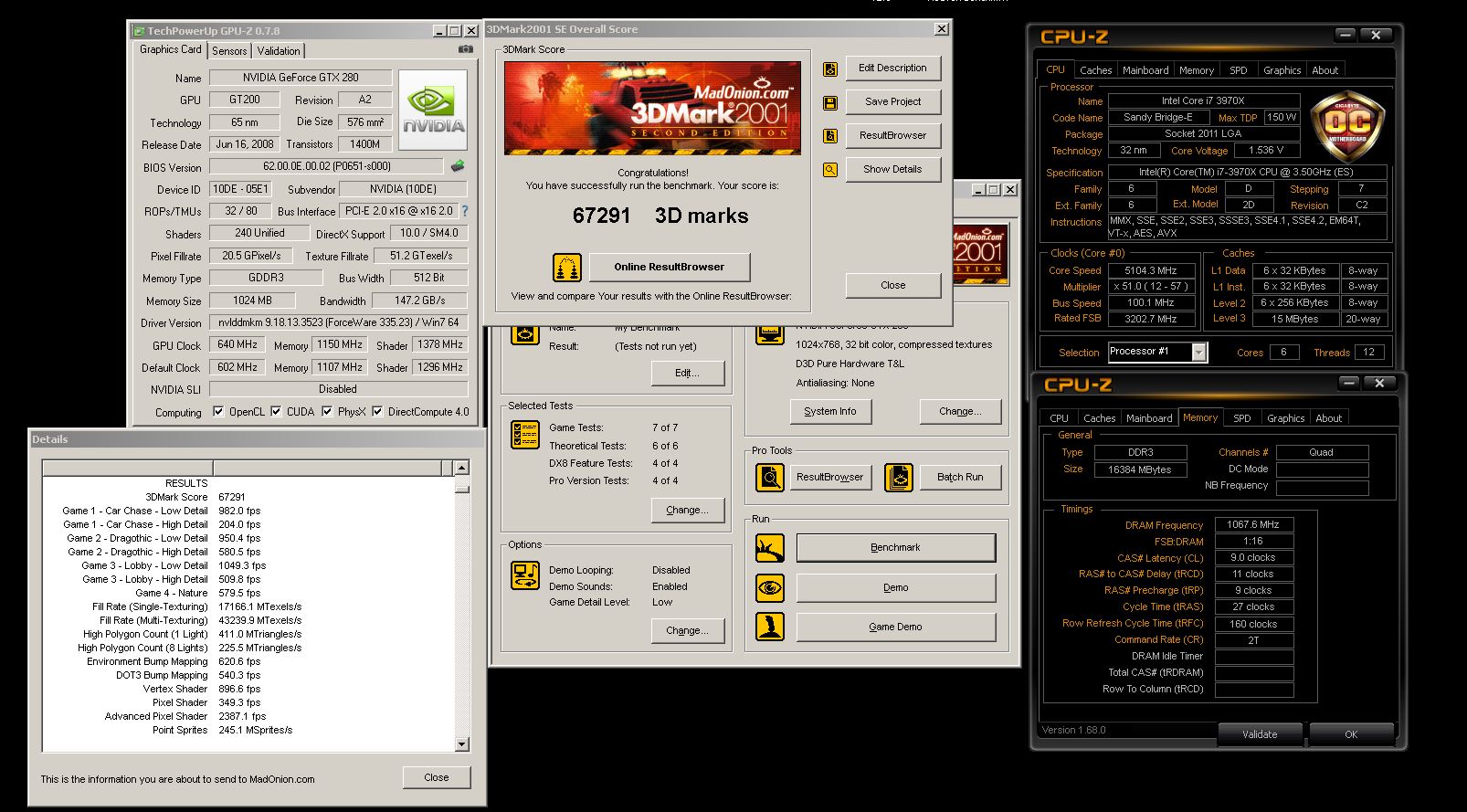This screenshot has height=812, width=1467.
Task: Open the SPD tab in top CPU-Z
Action: click(1238, 70)
